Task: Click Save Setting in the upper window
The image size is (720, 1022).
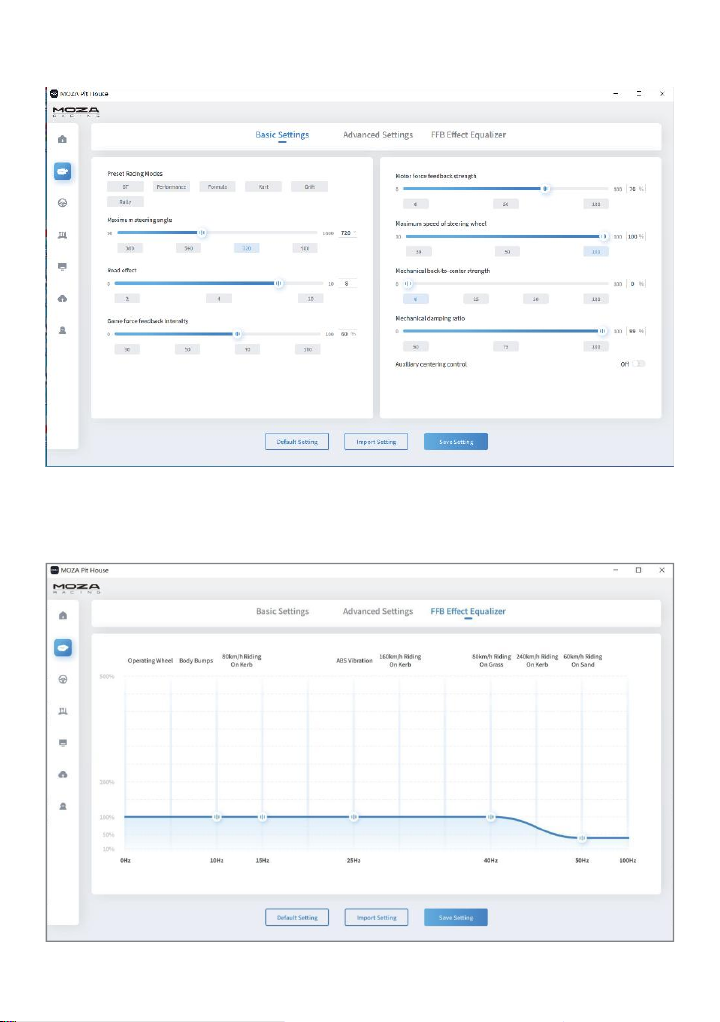Action: tap(455, 441)
